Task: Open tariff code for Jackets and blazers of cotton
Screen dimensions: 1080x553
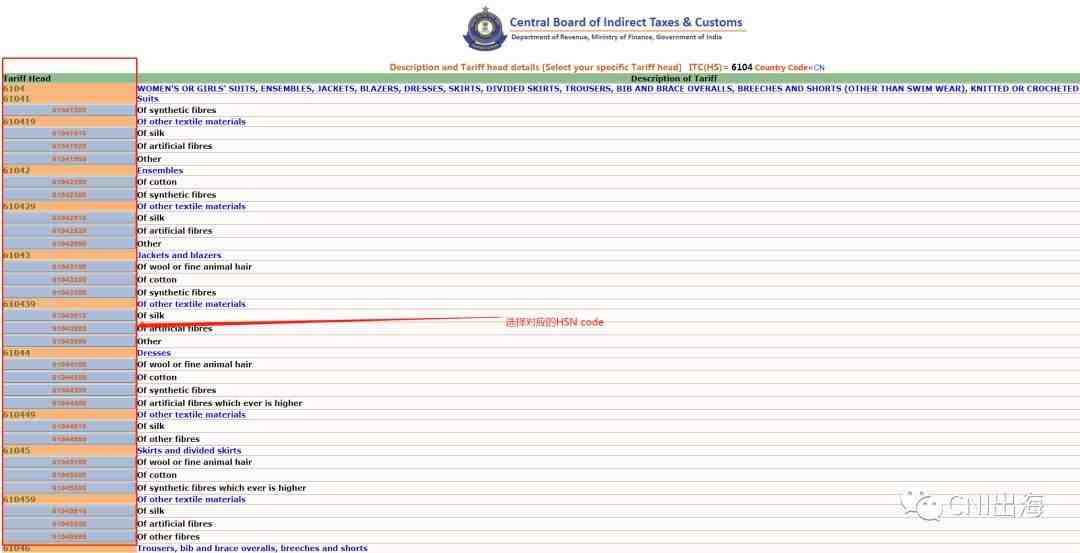Action: point(69,280)
